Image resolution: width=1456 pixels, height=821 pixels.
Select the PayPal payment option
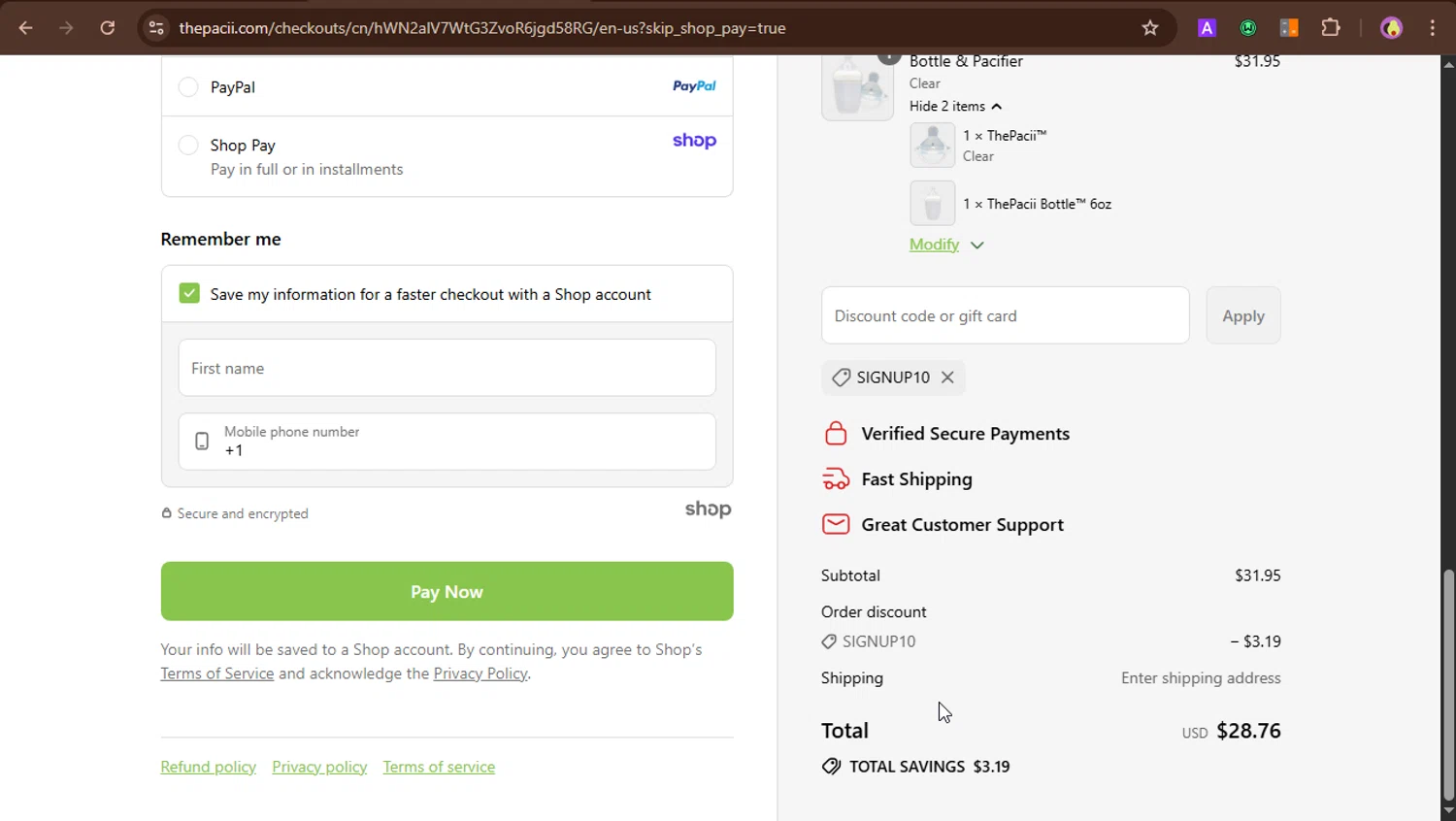click(x=188, y=87)
